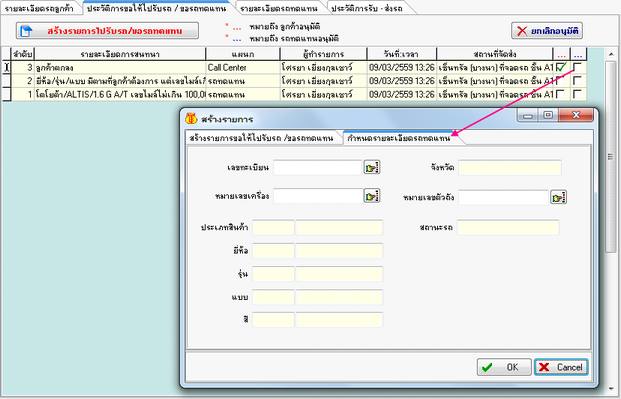This screenshot has width=621, height=399.
Task: Click the ผู้ทำรายการ column header
Action: click(x=324, y=54)
